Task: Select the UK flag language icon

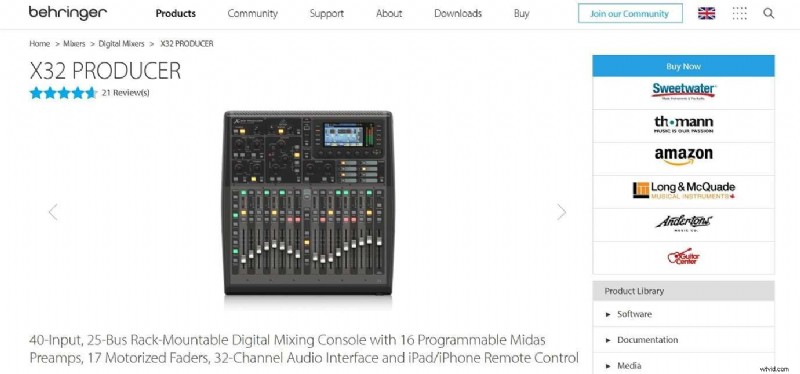Action: [x=707, y=14]
